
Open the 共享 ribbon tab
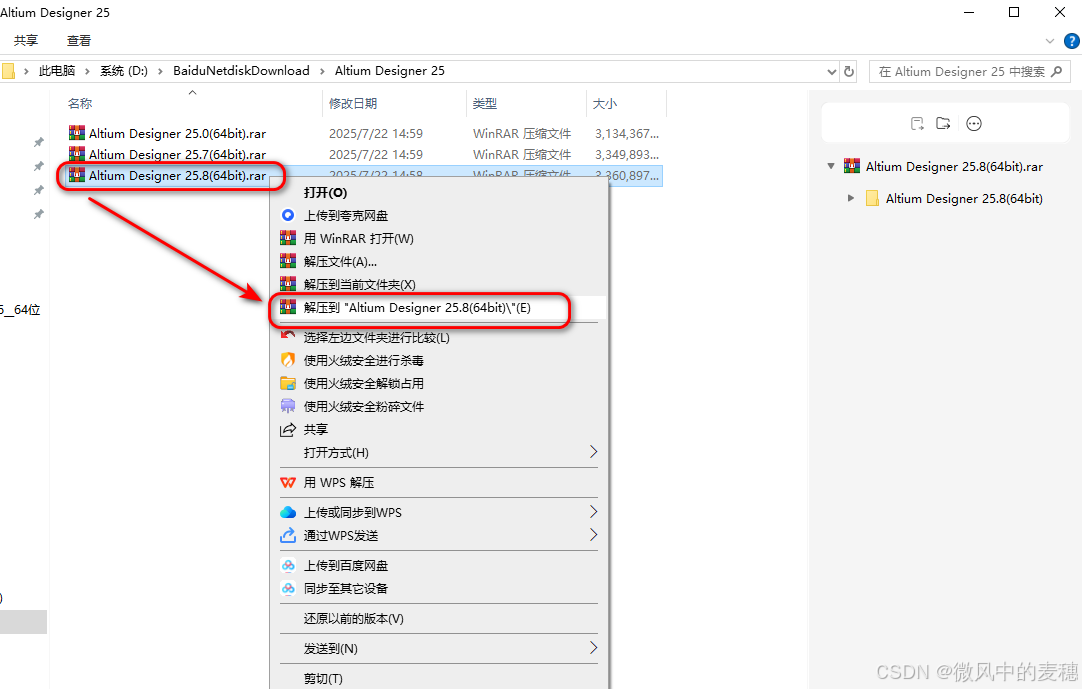[x=26, y=41]
